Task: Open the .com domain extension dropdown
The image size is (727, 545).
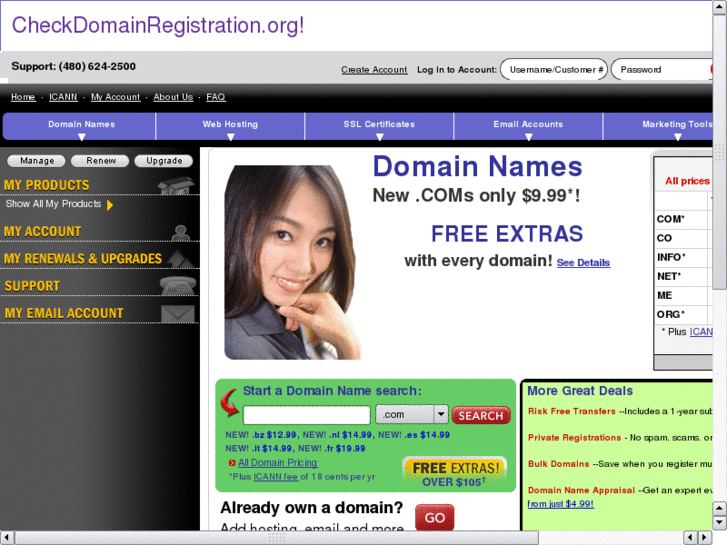Action: (x=412, y=414)
